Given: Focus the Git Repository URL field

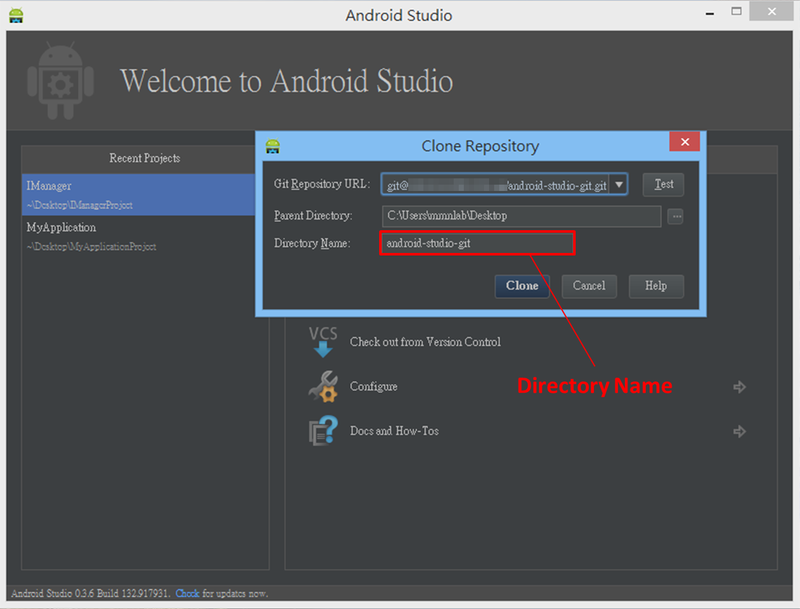Looking at the screenshot, I should pos(495,185).
